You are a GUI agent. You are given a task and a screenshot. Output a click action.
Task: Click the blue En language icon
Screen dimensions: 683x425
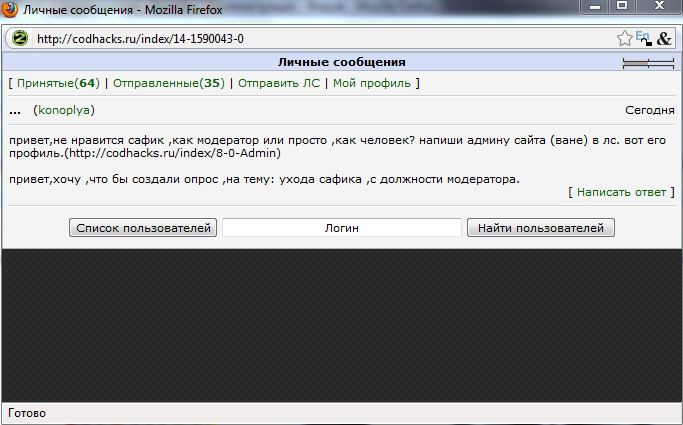point(643,38)
